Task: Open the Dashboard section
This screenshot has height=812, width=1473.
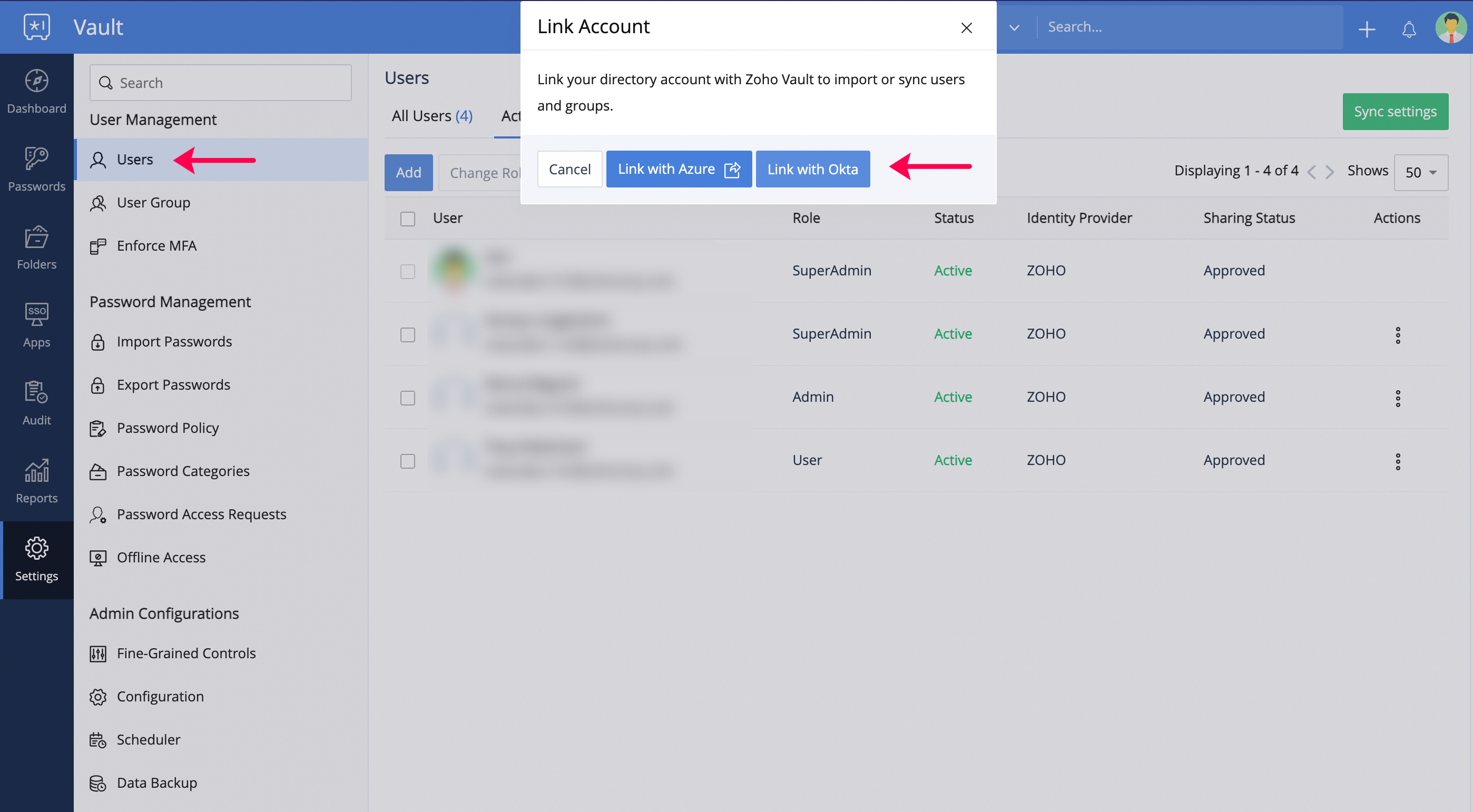Action: [x=36, y=92]
